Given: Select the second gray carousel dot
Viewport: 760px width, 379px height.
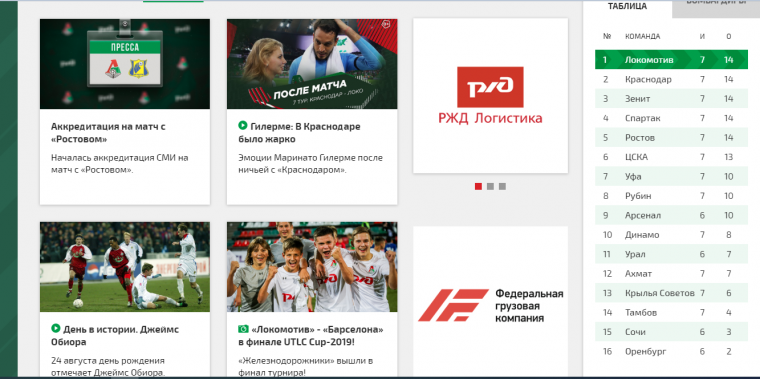Looking at the screenshot, I should point(490,186).
